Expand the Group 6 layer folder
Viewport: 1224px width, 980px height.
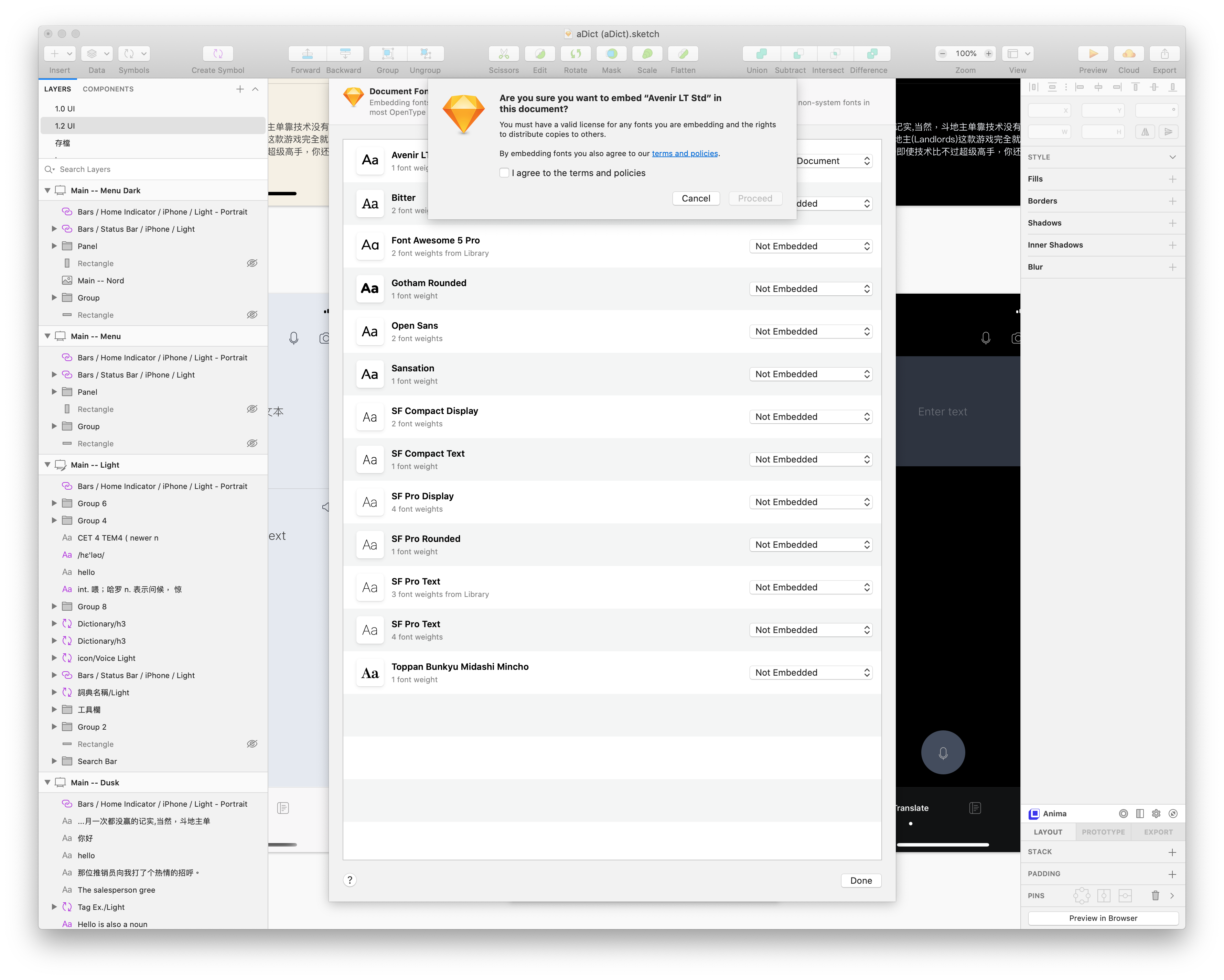pyautogui.click(x=54, y=503)
